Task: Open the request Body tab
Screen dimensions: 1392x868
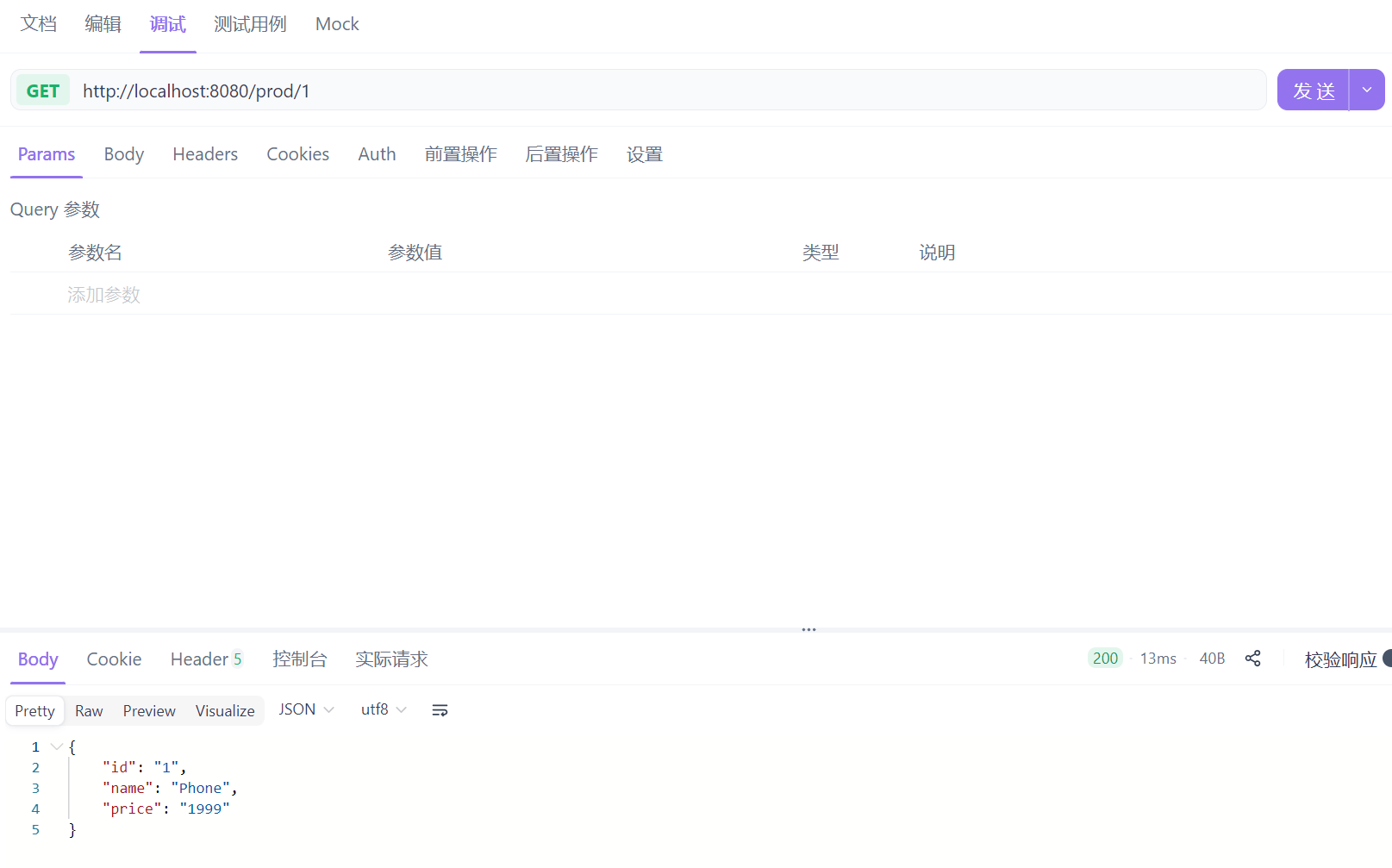Action: [x=124, y=154]
